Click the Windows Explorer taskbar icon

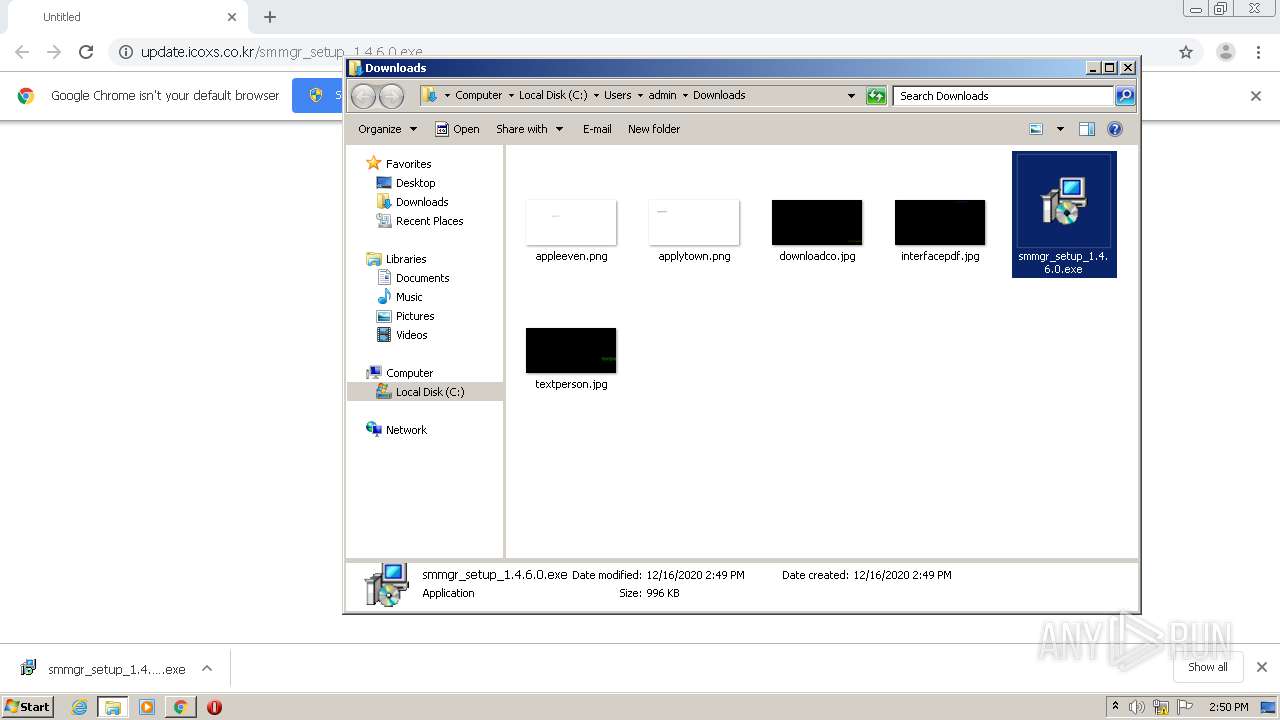coord(112,707)
